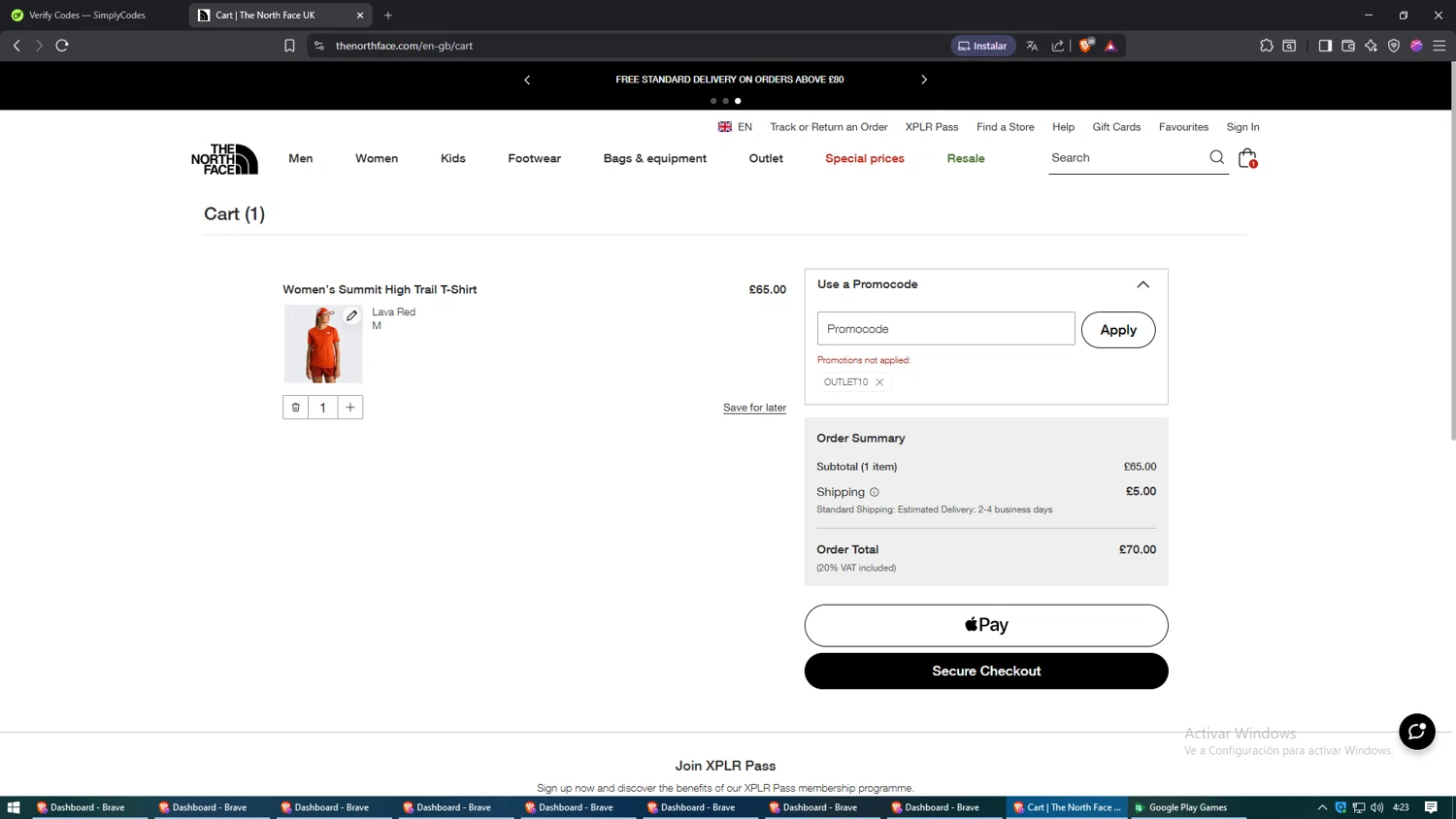The width and height of the screenshot is (1456, 819).
Task: Open the T-shirt product thumbnail
Action: tap(323, 344)
